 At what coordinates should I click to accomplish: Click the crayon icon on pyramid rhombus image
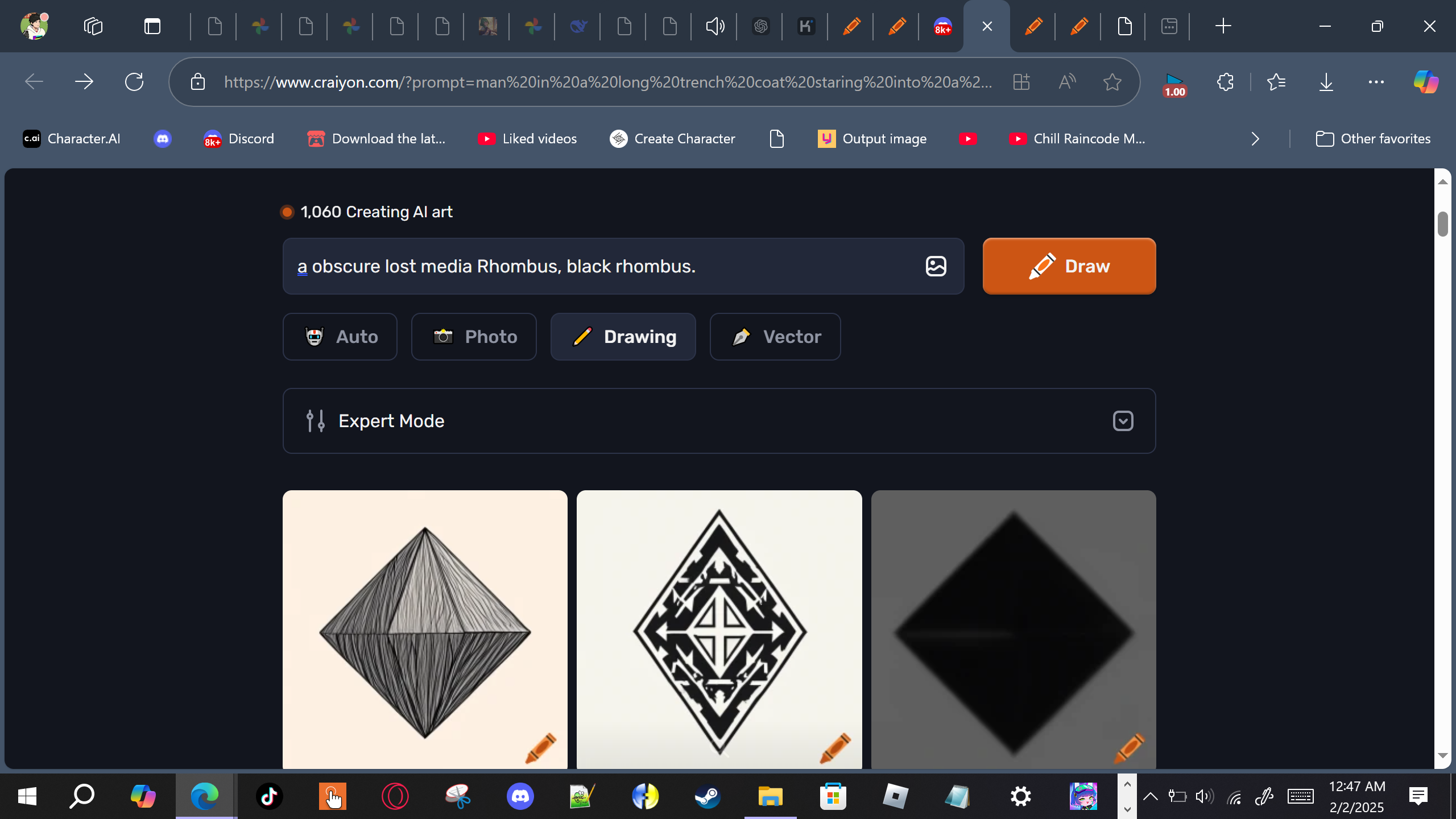coord(540,747)
